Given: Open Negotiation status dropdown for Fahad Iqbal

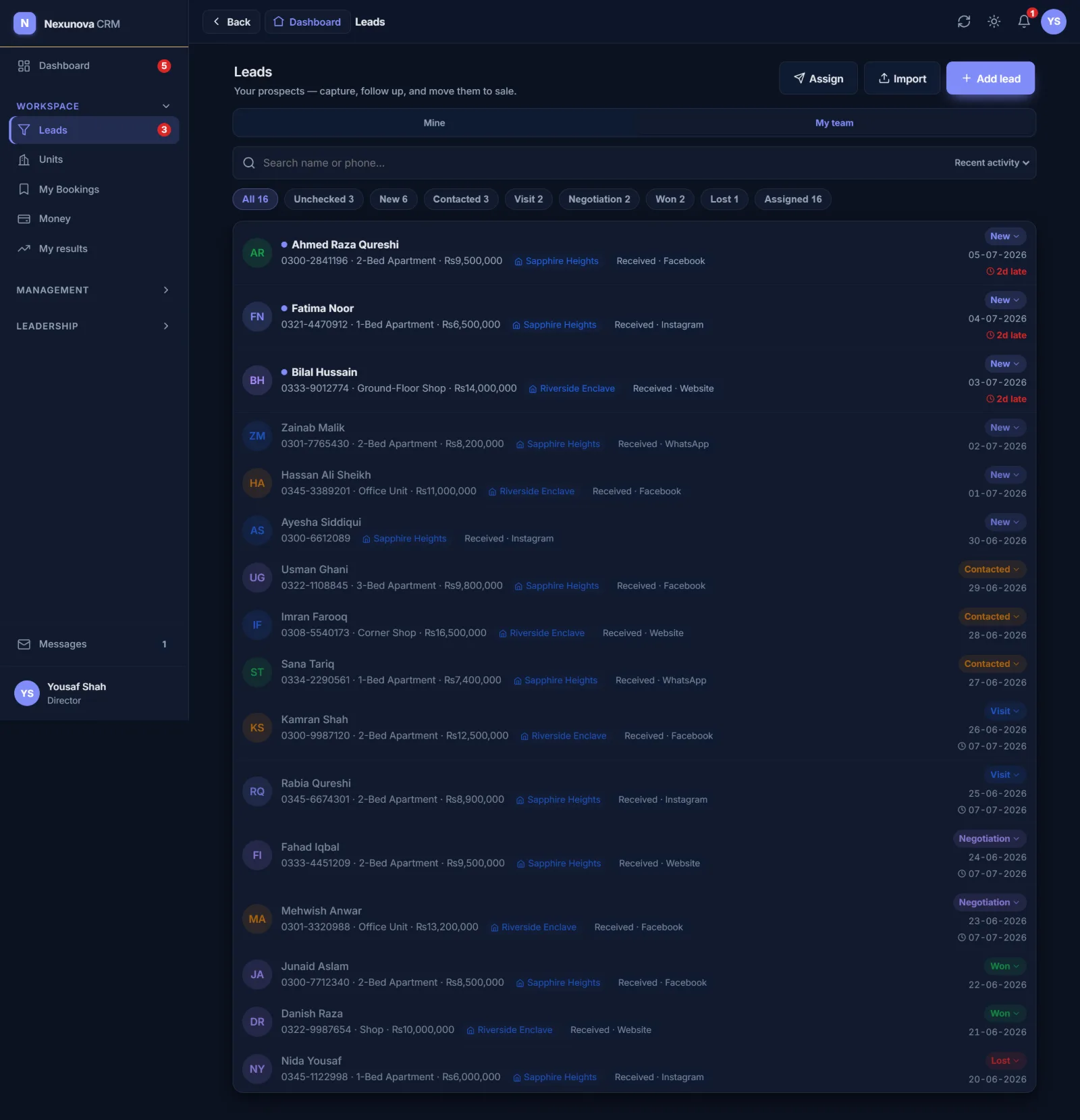Looking at the screenshot, I should pos(990,838).
